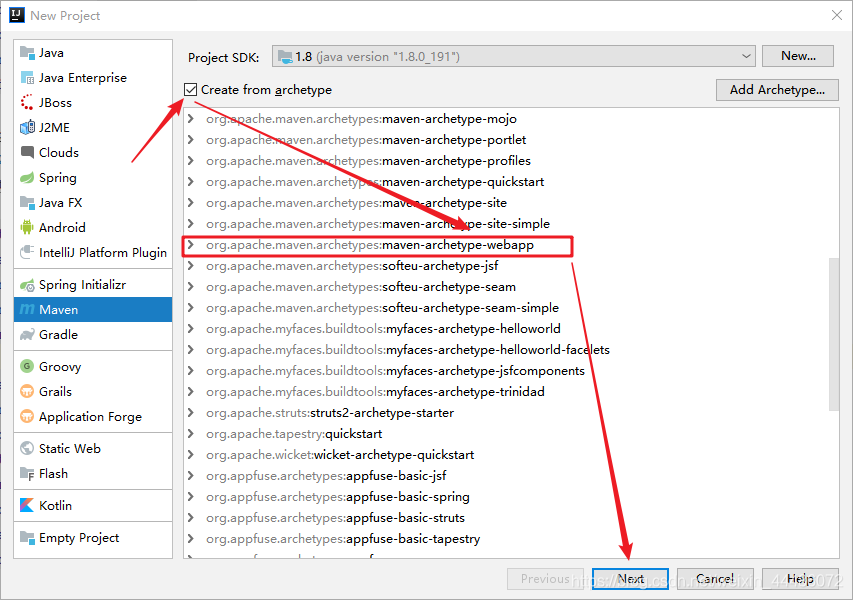Click the Grails orange icon
The width and height of the screenshot is (853, 600).
pos(27,392)
